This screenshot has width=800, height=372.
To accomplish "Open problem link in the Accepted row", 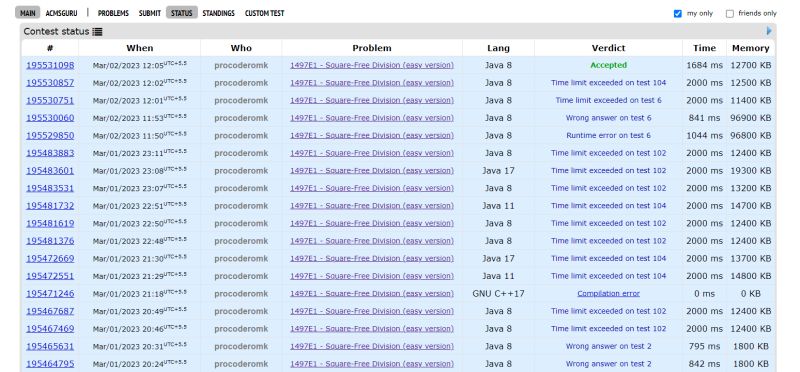I will click(371, 65).
